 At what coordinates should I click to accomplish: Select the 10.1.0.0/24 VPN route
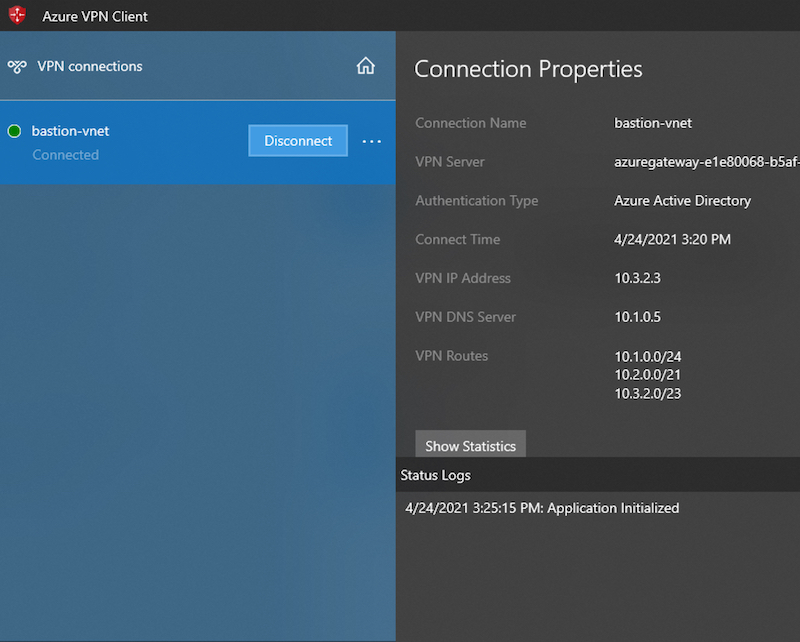647,356
